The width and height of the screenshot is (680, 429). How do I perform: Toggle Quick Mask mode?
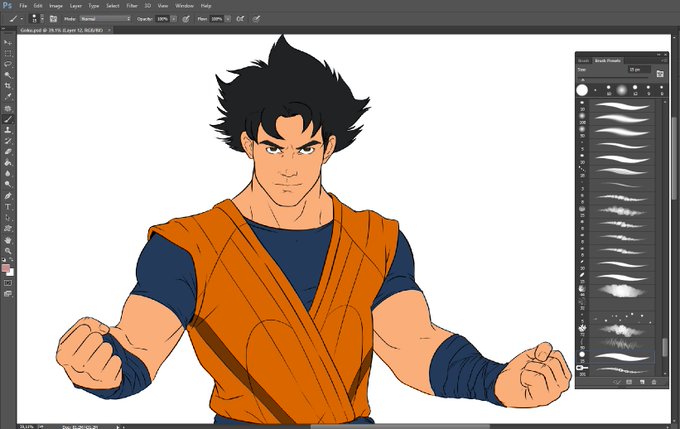(x=8, y=283)
